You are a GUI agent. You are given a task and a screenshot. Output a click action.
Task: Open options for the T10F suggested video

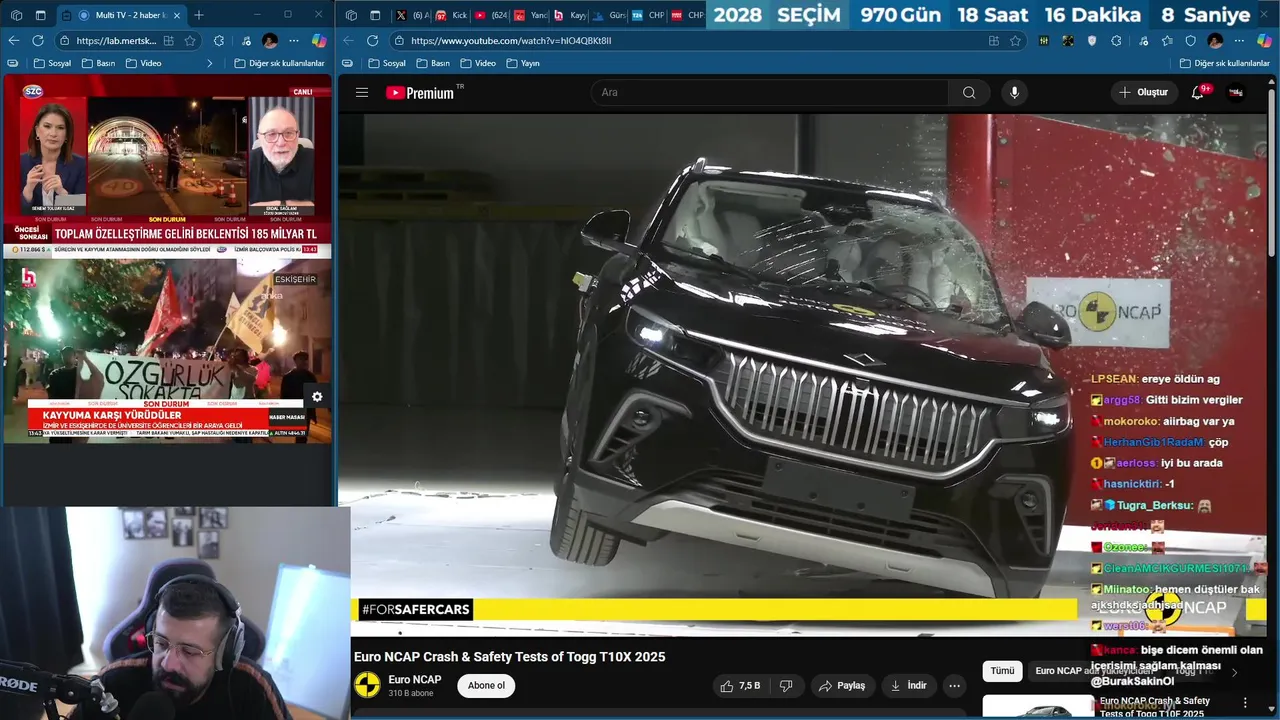pos(1245,703)
